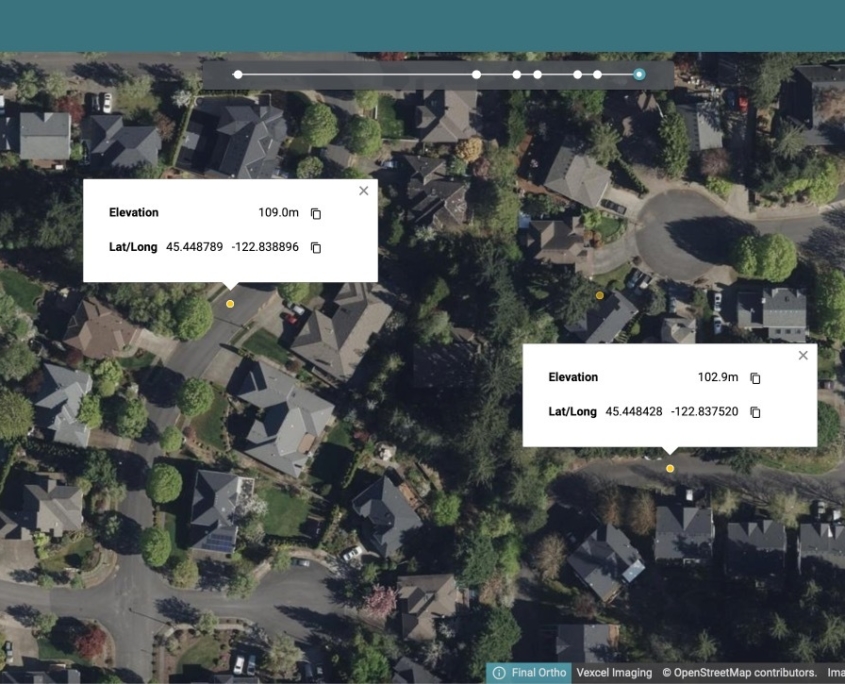
Task: Click the yellow marker below the left popup
Action: click(231, 305)
